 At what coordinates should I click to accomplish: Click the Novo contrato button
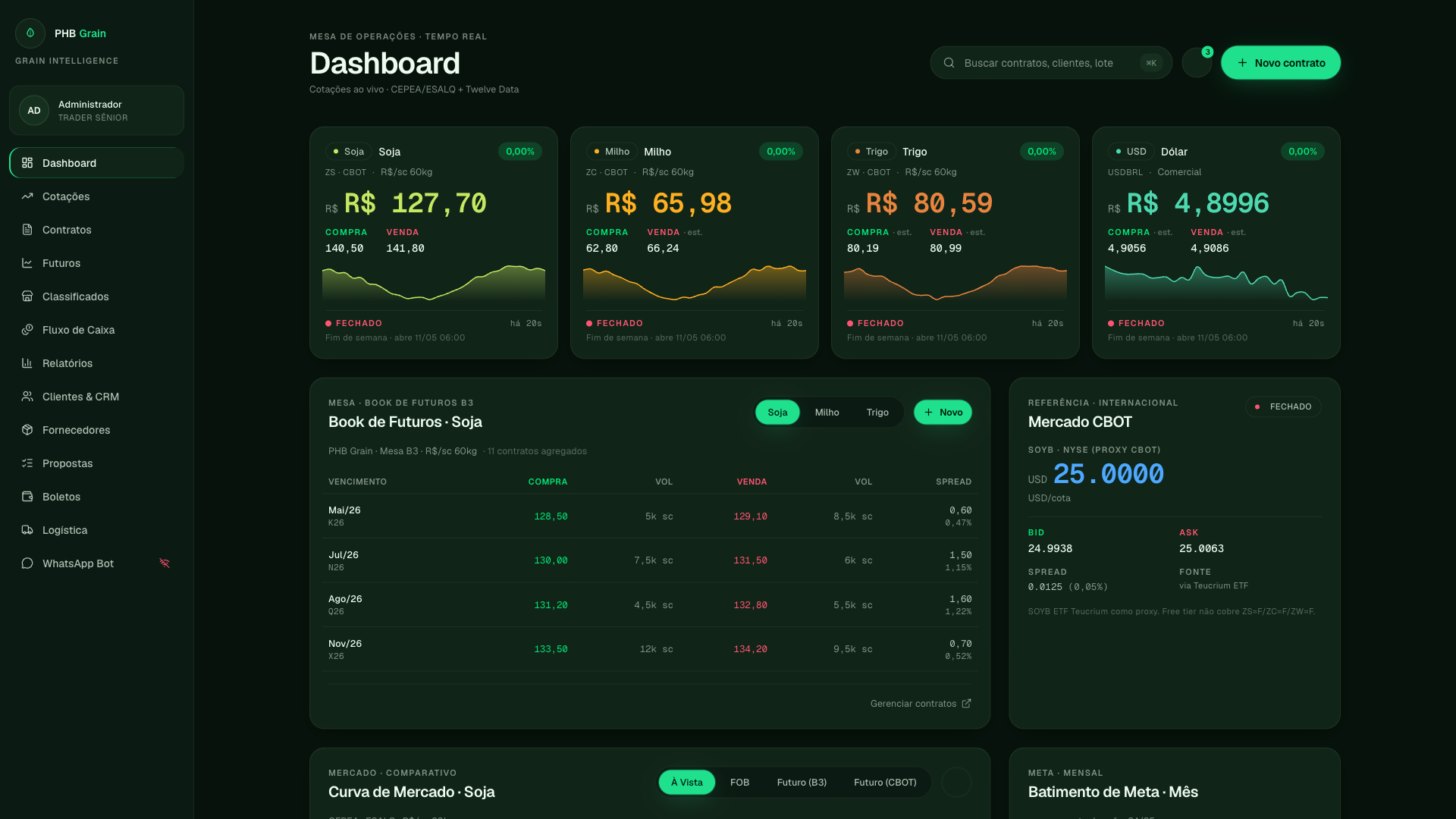(x=1281, y=63)
